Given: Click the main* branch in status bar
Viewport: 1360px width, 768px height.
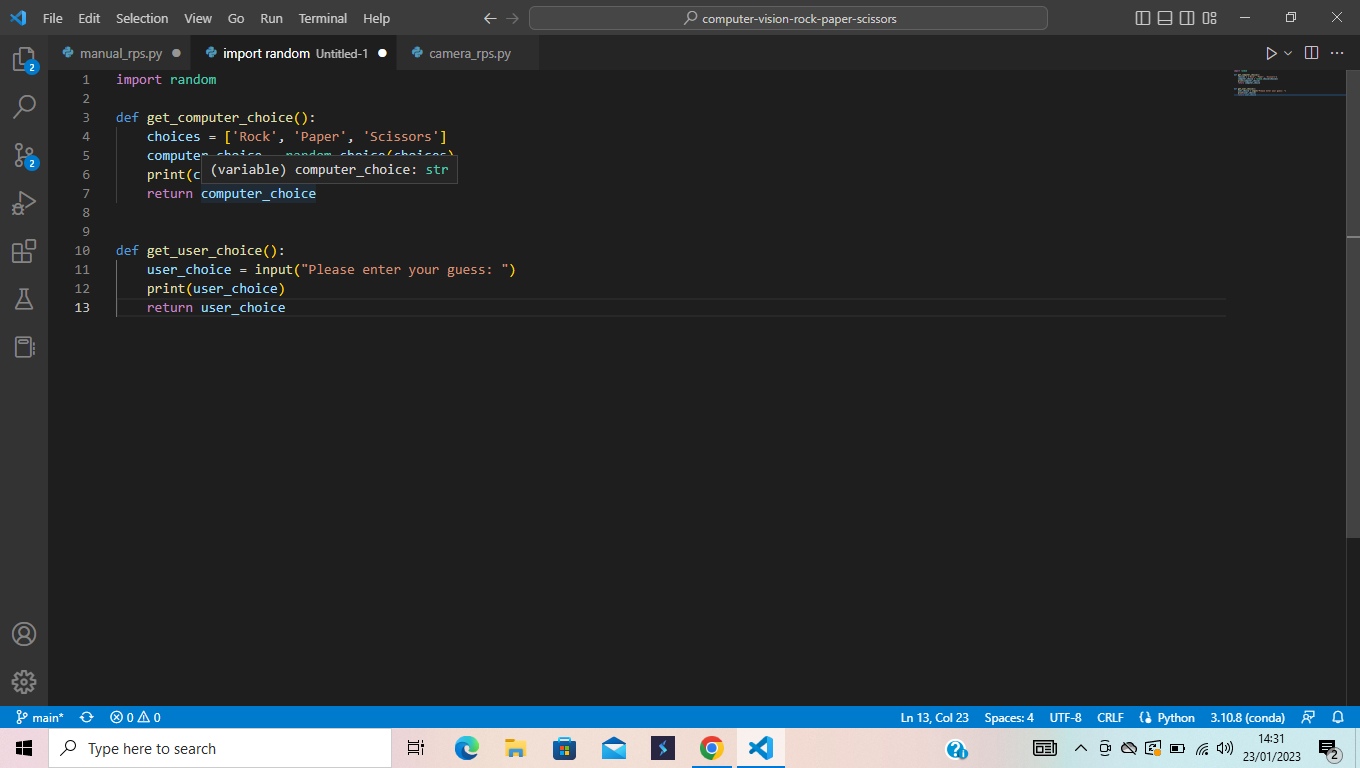Looking at the screenshot, I should 40,718.
